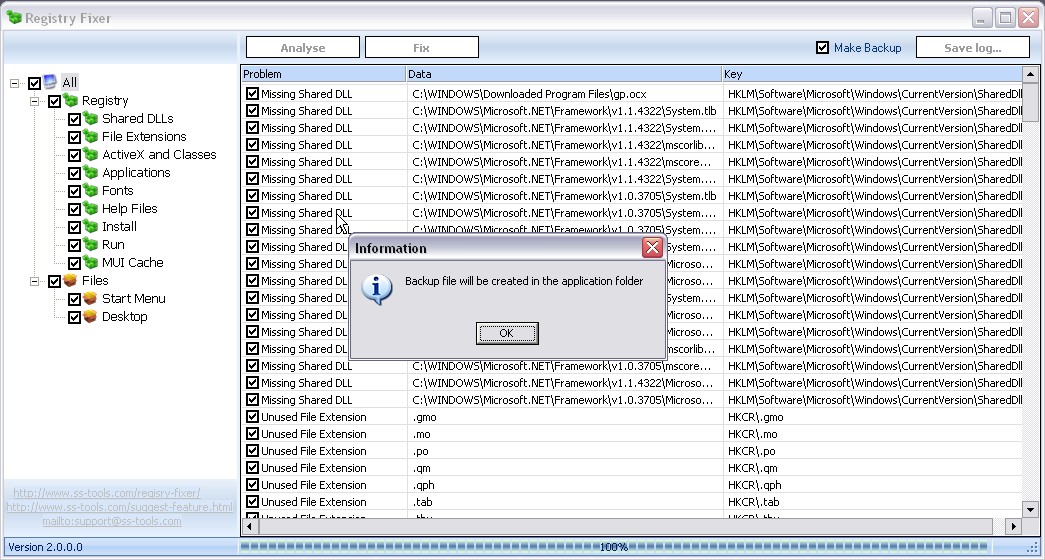The height and width of the screenshot is (560, 1045).
Task: Click the Applications green cubes icon
Action: pos(90,173)
